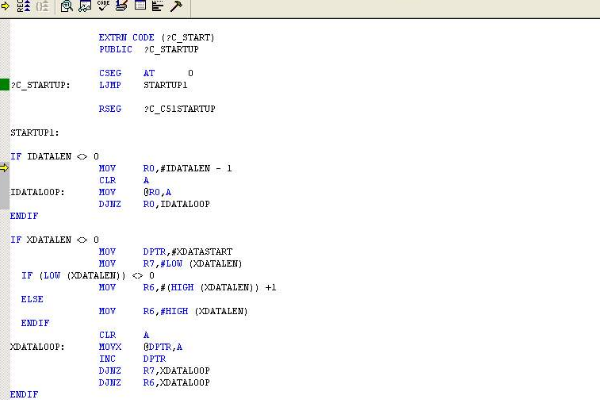Click the STARTUP1: label in the code

(x=34, y=132)
